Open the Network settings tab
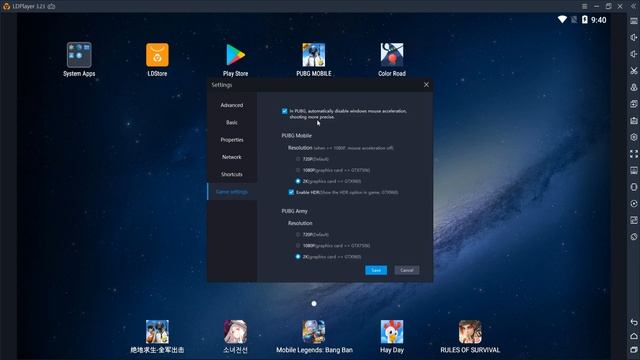Image resolution: width=640 pixels, height=360 pixels. (x=232, y=157)
